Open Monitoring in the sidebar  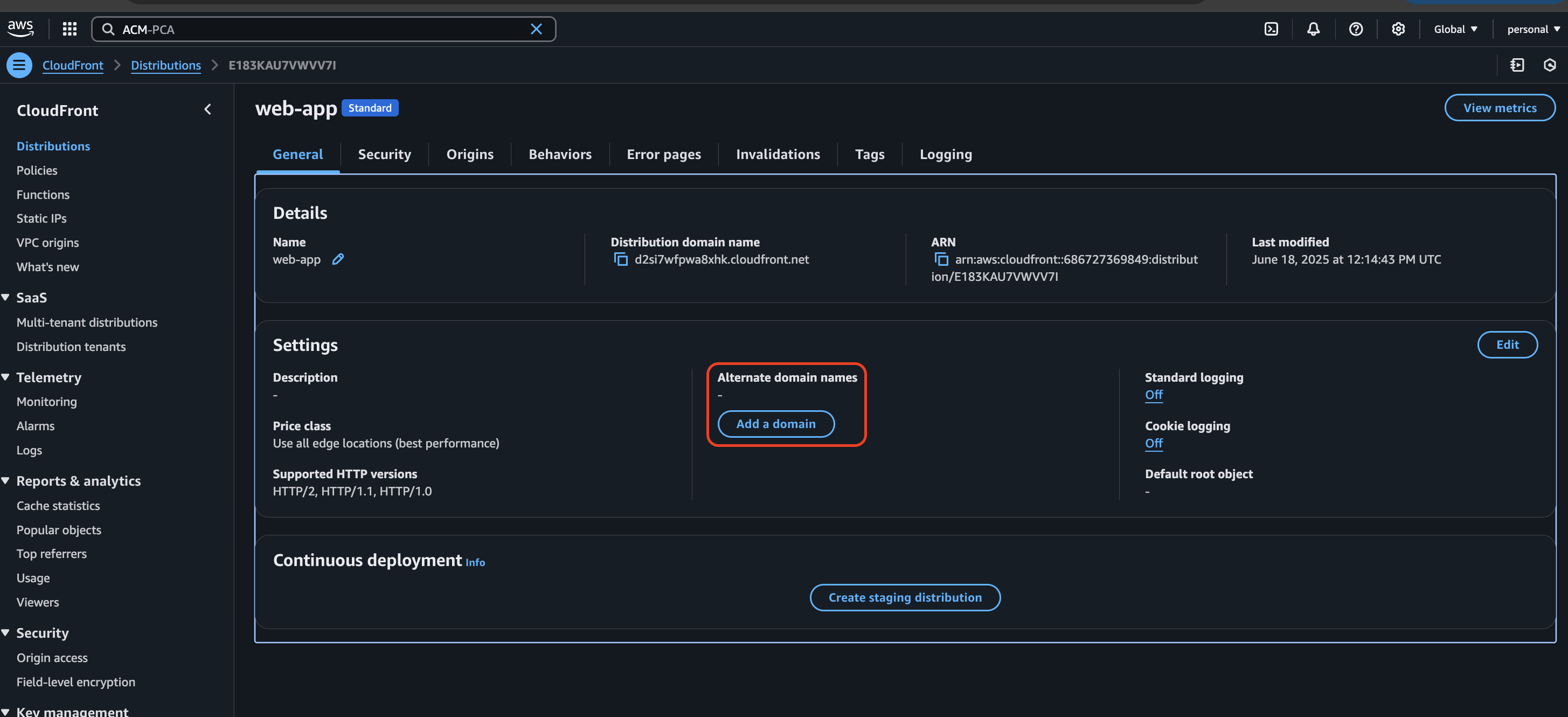pos(46,402)
